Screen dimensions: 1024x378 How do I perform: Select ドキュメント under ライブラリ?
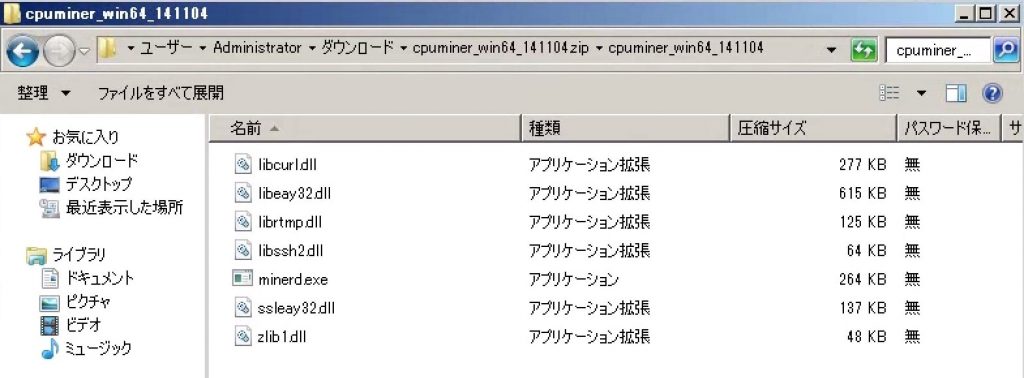99,278
